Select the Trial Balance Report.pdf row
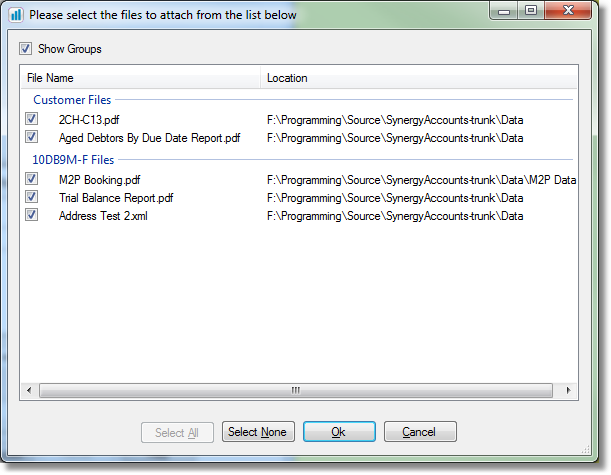The width and height of the screenshot is (611, 475). [116, 198]
